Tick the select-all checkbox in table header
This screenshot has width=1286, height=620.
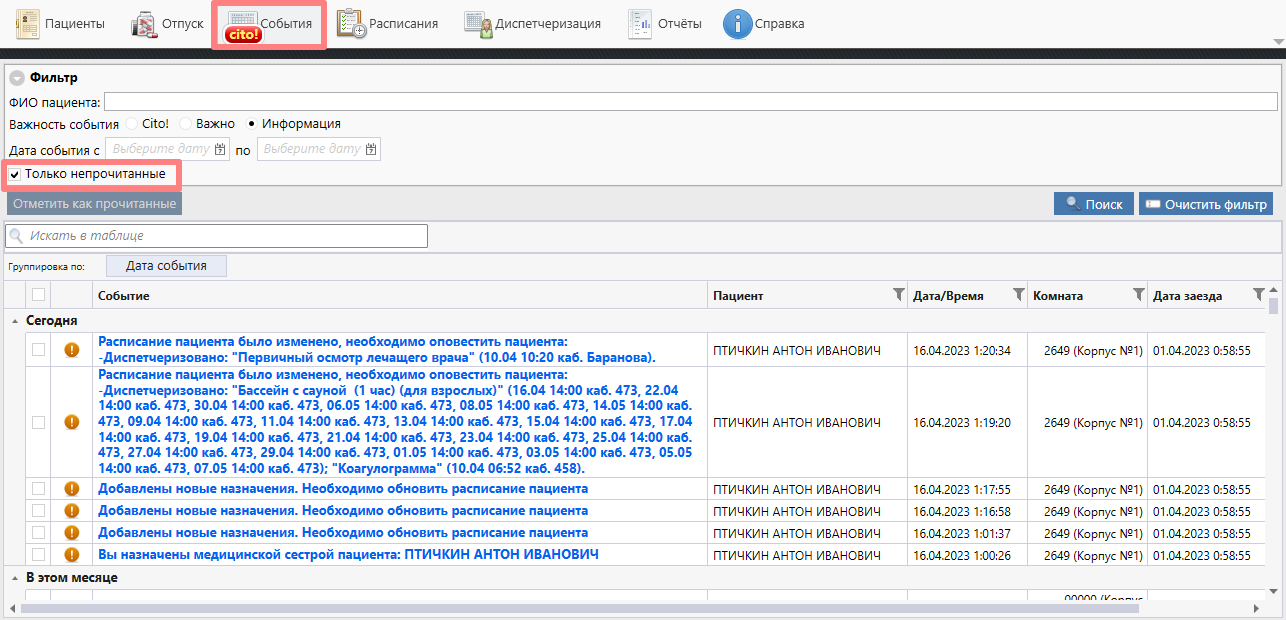pyautogui.click(x=38, y=295)
